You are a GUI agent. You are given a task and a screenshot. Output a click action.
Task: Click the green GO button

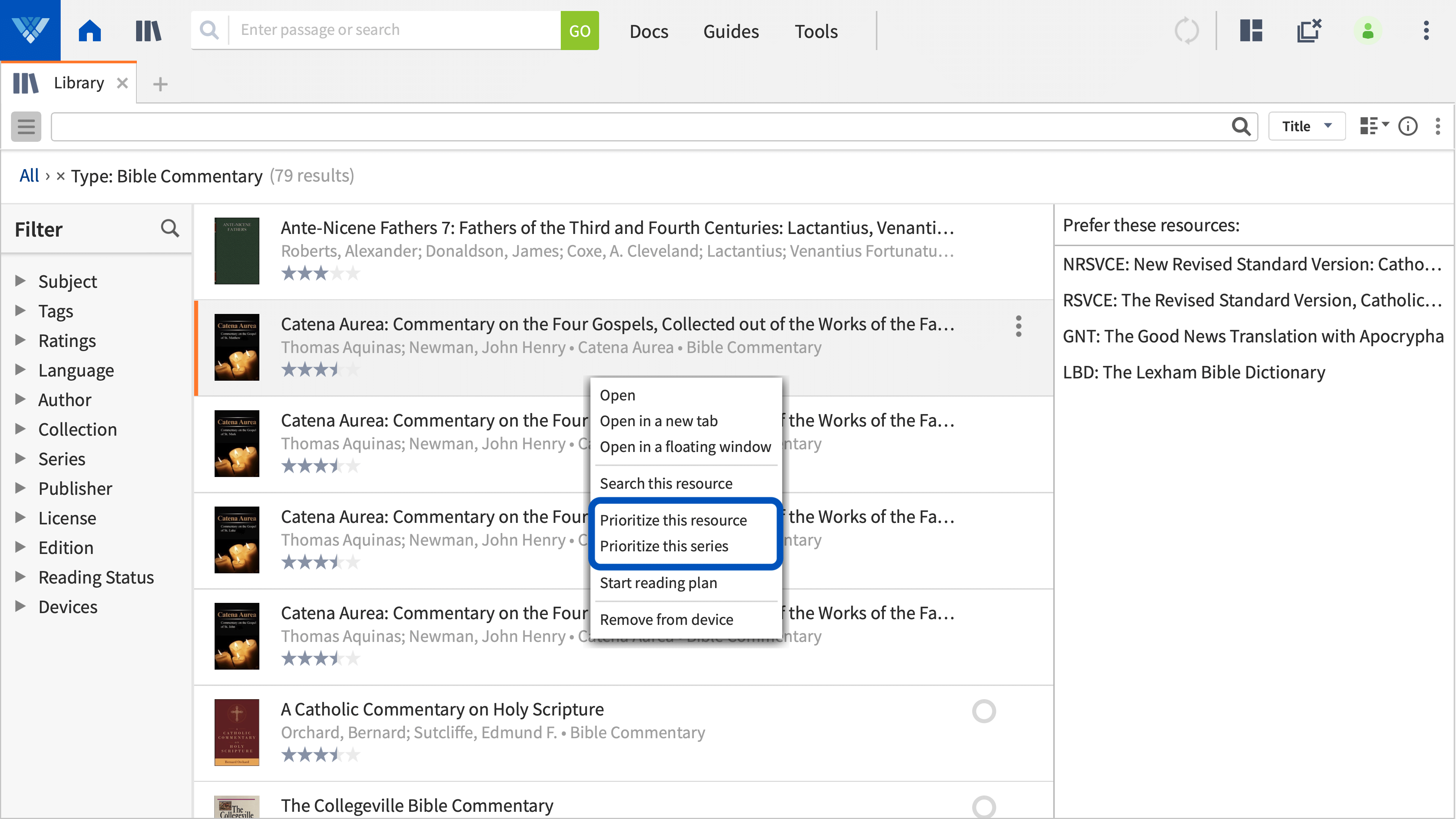pos(579,30)
